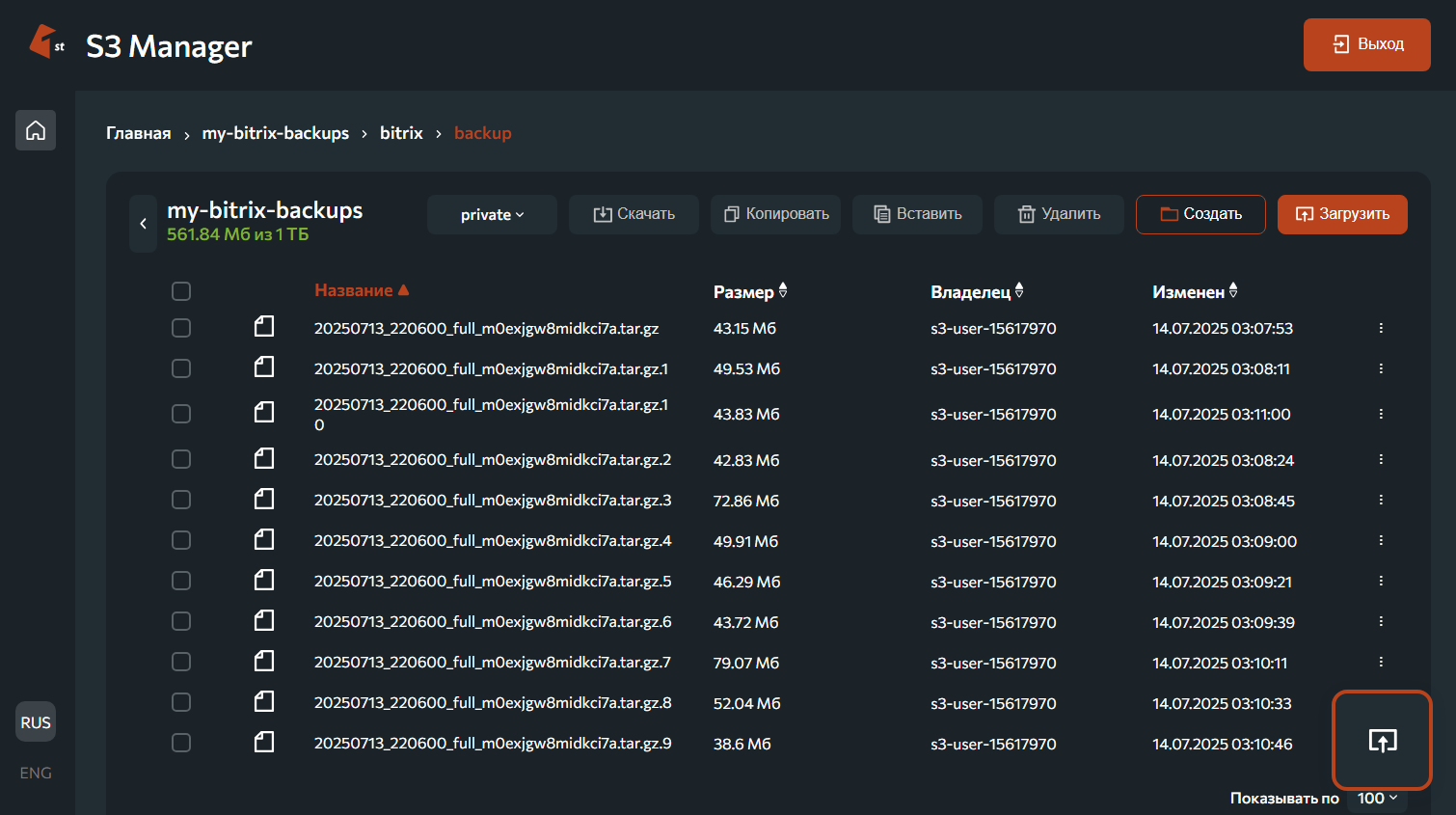Image resolution: width=1456 pixels, height=815 pixels.
Task: Click file icon of tar.gz.5 row
Action: 264,580
